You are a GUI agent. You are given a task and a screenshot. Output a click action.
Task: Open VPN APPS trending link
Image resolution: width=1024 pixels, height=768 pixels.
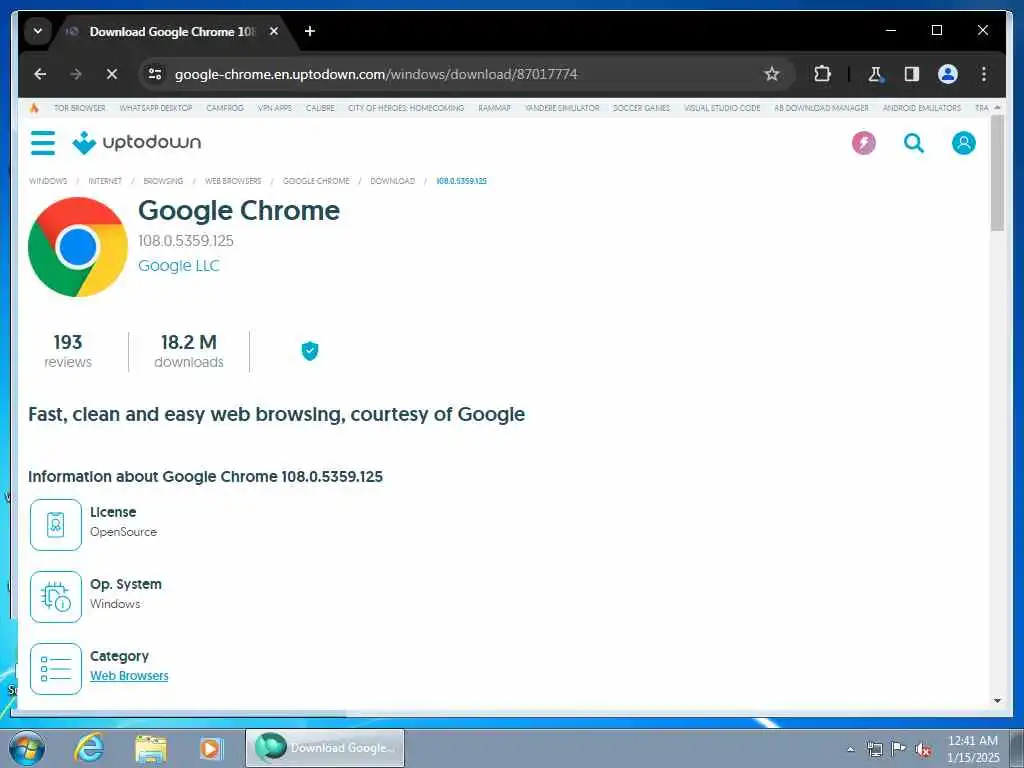point(274,108)
